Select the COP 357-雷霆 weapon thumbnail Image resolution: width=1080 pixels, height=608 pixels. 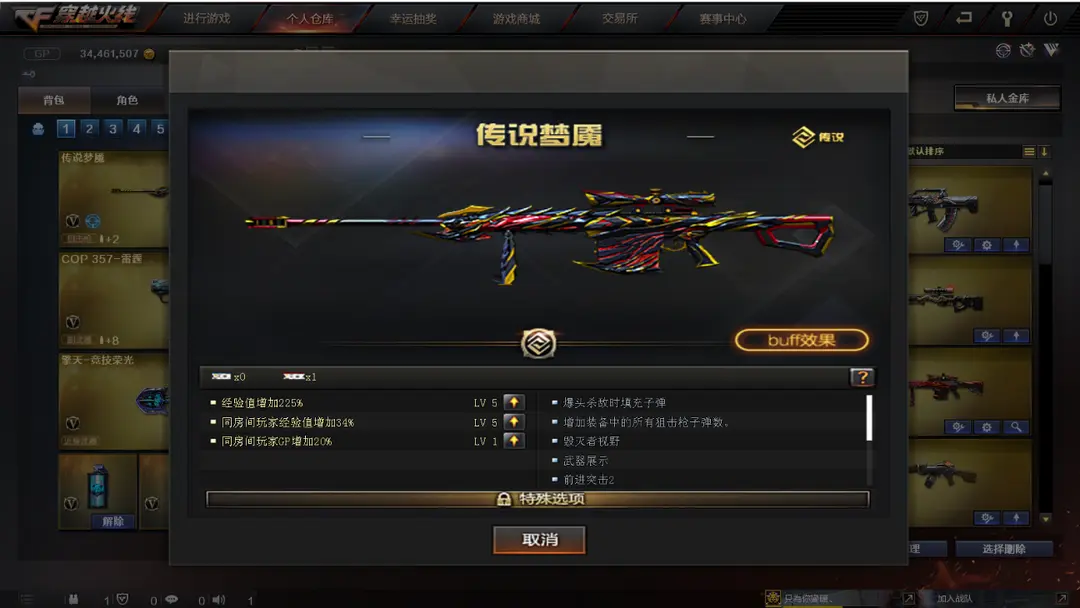tap(114, 300)
